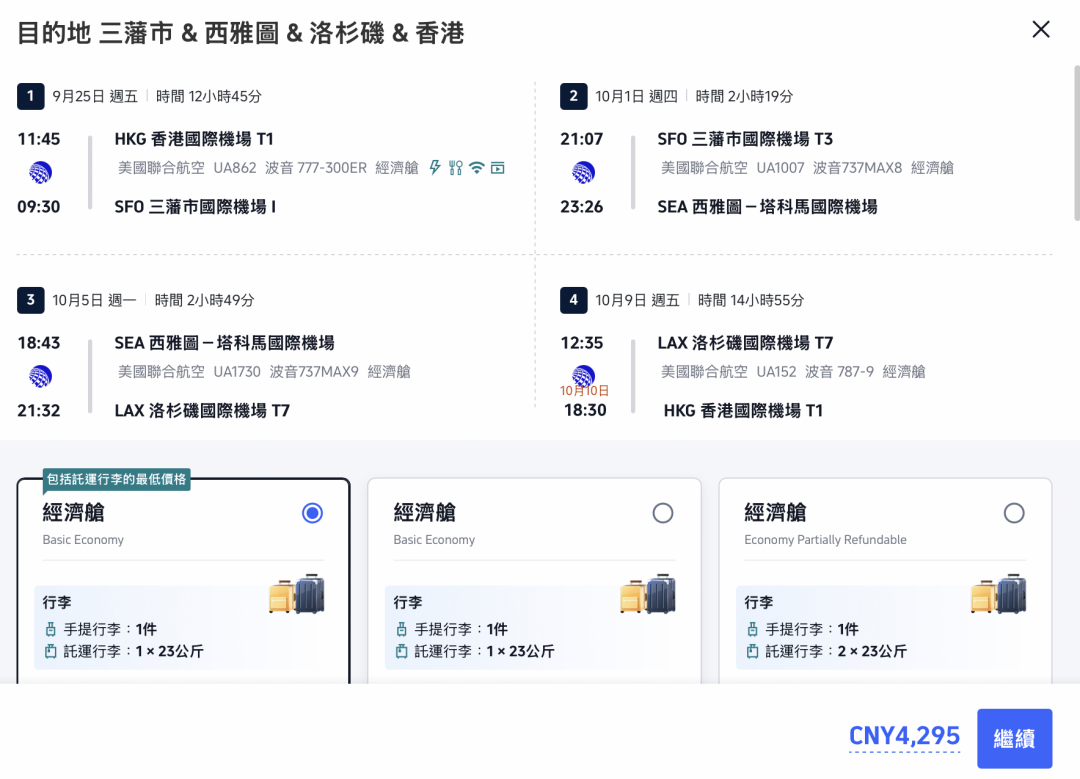Select the second Basic Economy fare radio button
Image resolution: width=1080 pixels, height=779 pixels.
click(x=663, y=513)
